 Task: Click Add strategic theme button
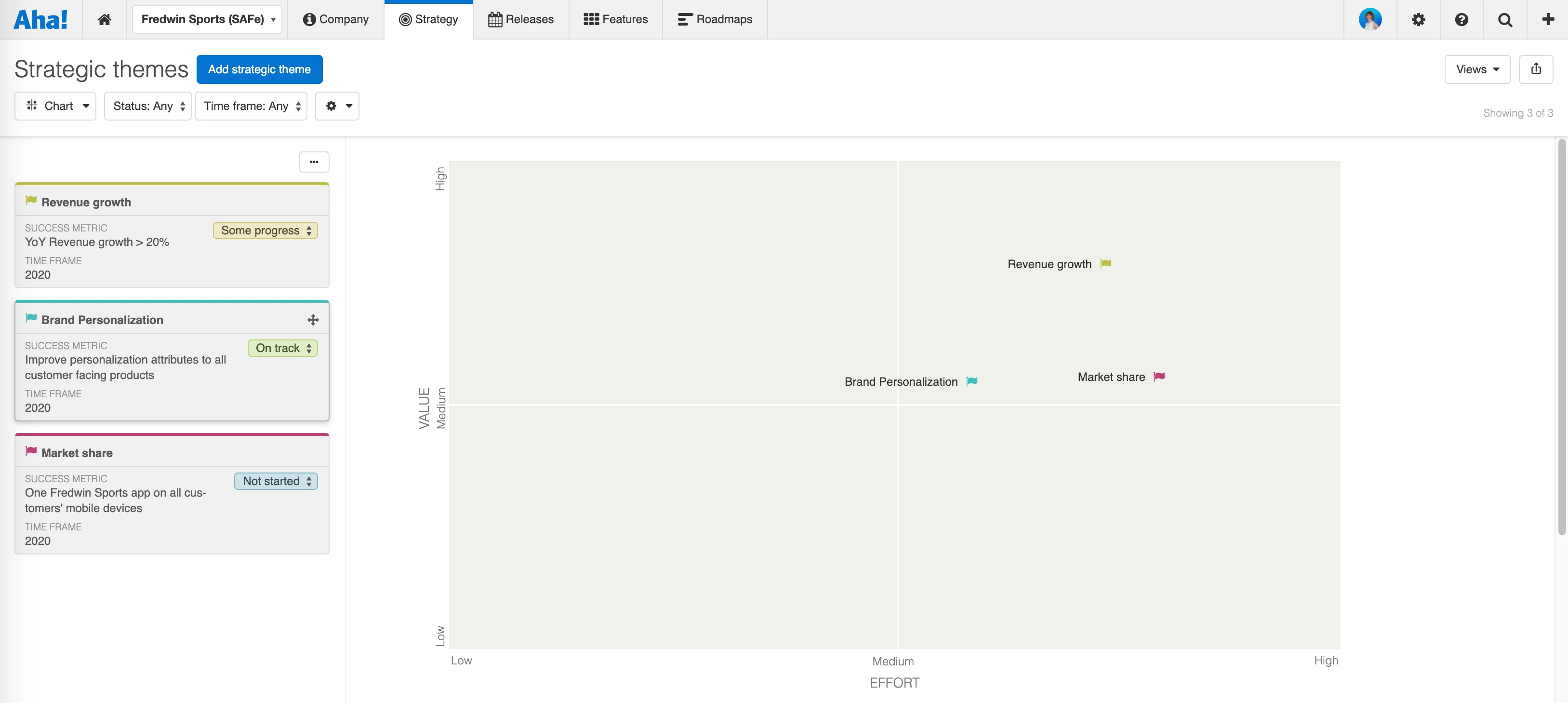[259, 69]
